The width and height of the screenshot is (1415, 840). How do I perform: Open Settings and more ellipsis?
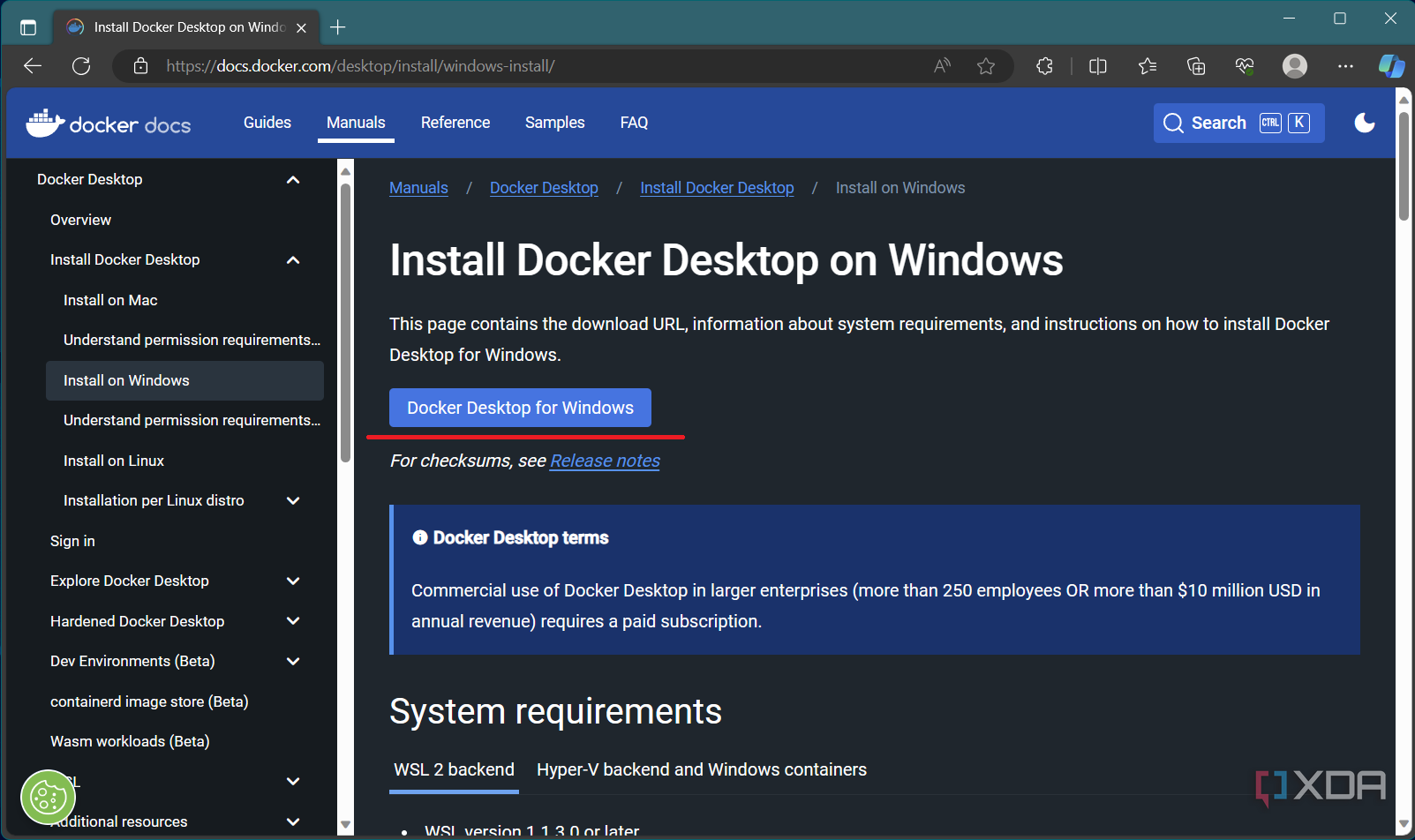pyautogui.click(x=1345, y=66)
